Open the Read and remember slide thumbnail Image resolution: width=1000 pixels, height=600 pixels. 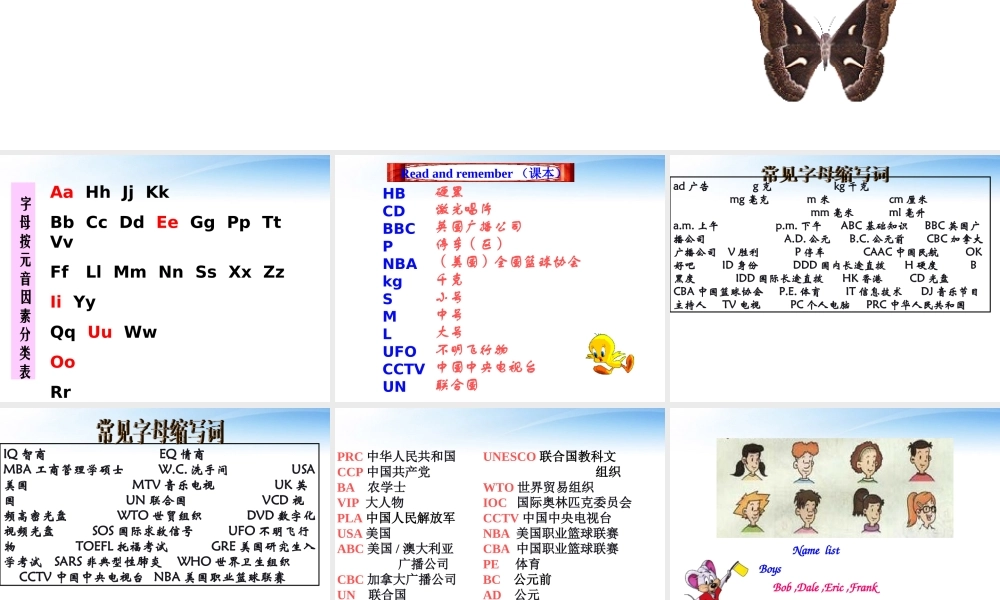click(499, 278)
